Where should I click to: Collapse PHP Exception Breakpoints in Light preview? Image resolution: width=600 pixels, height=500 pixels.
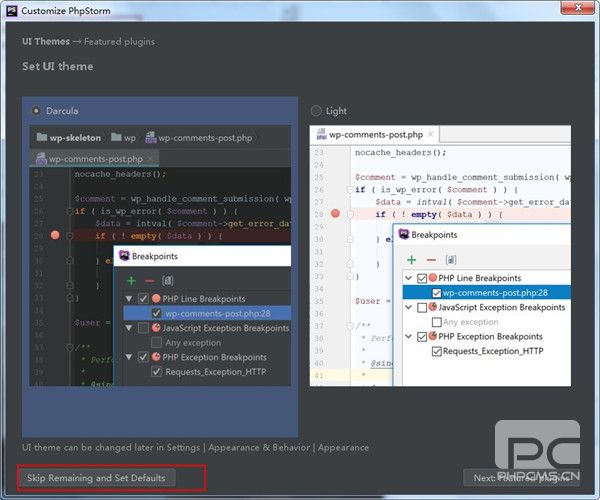tap(409, 337)
